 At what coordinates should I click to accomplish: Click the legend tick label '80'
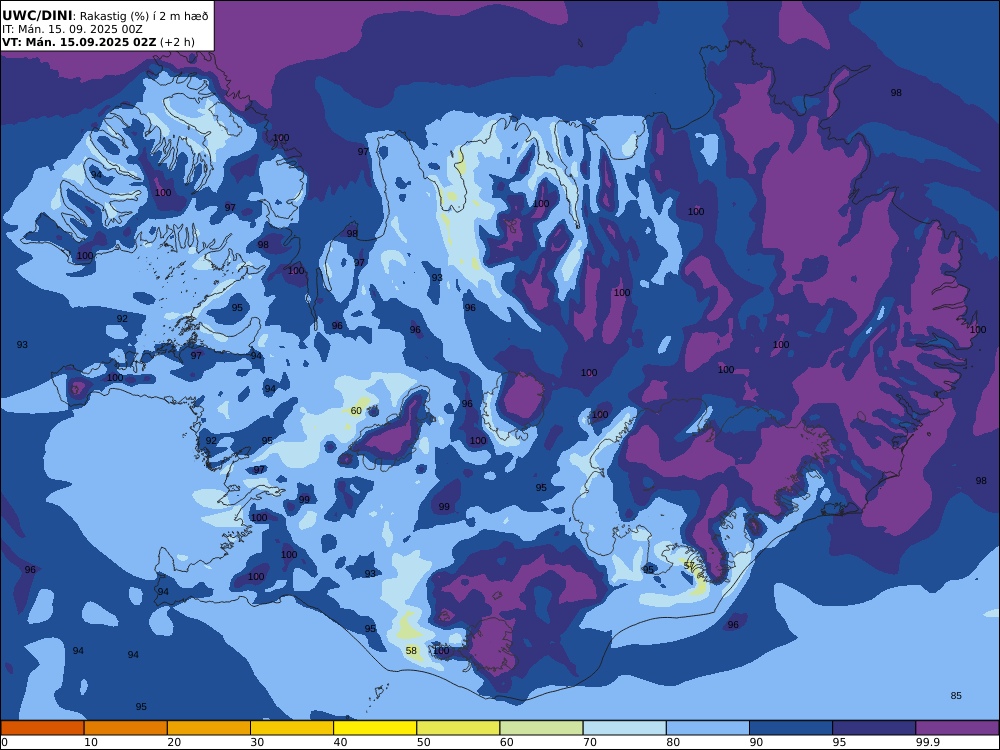click(673, 742)
